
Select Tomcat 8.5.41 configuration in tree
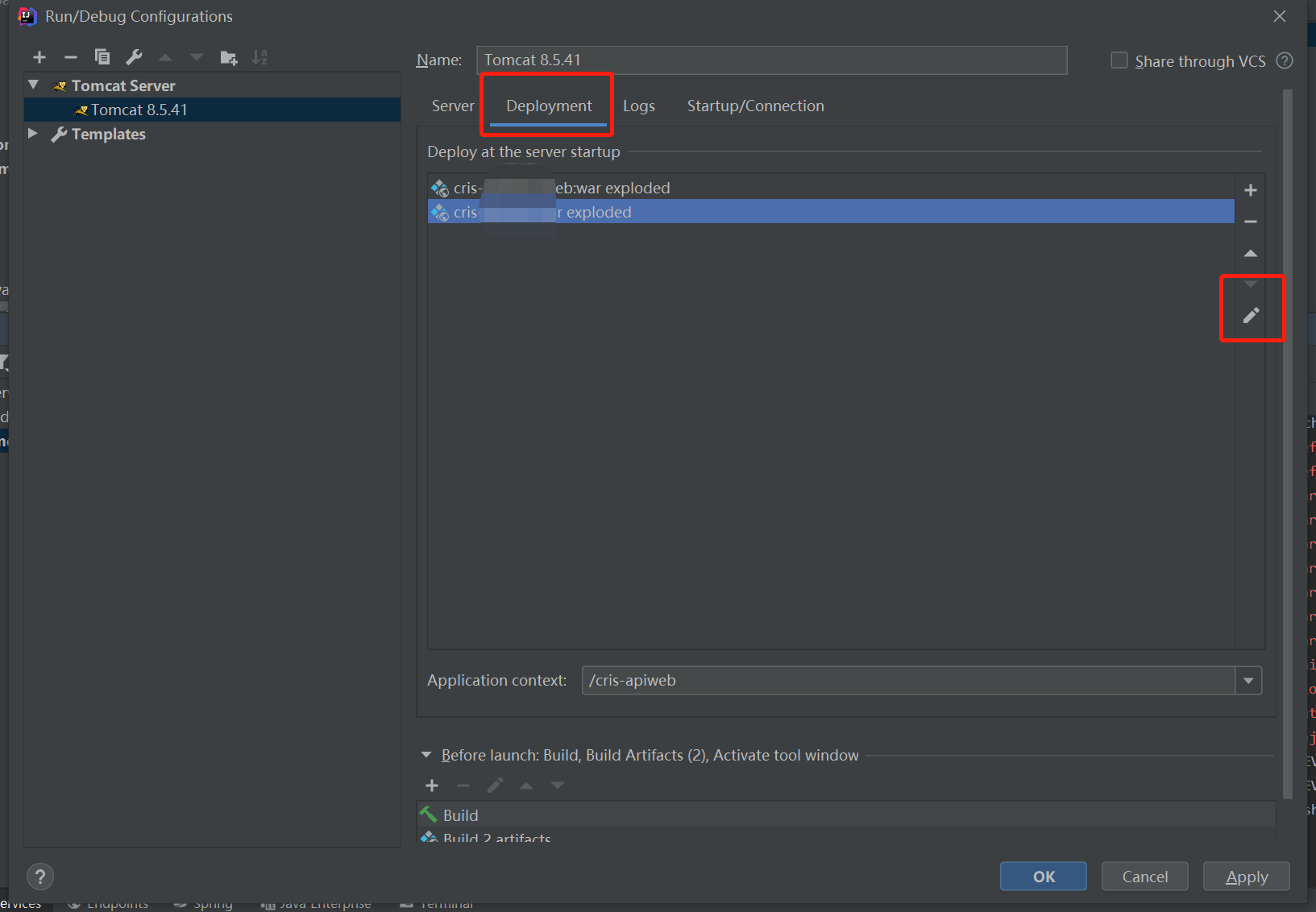tap(213, 110)
